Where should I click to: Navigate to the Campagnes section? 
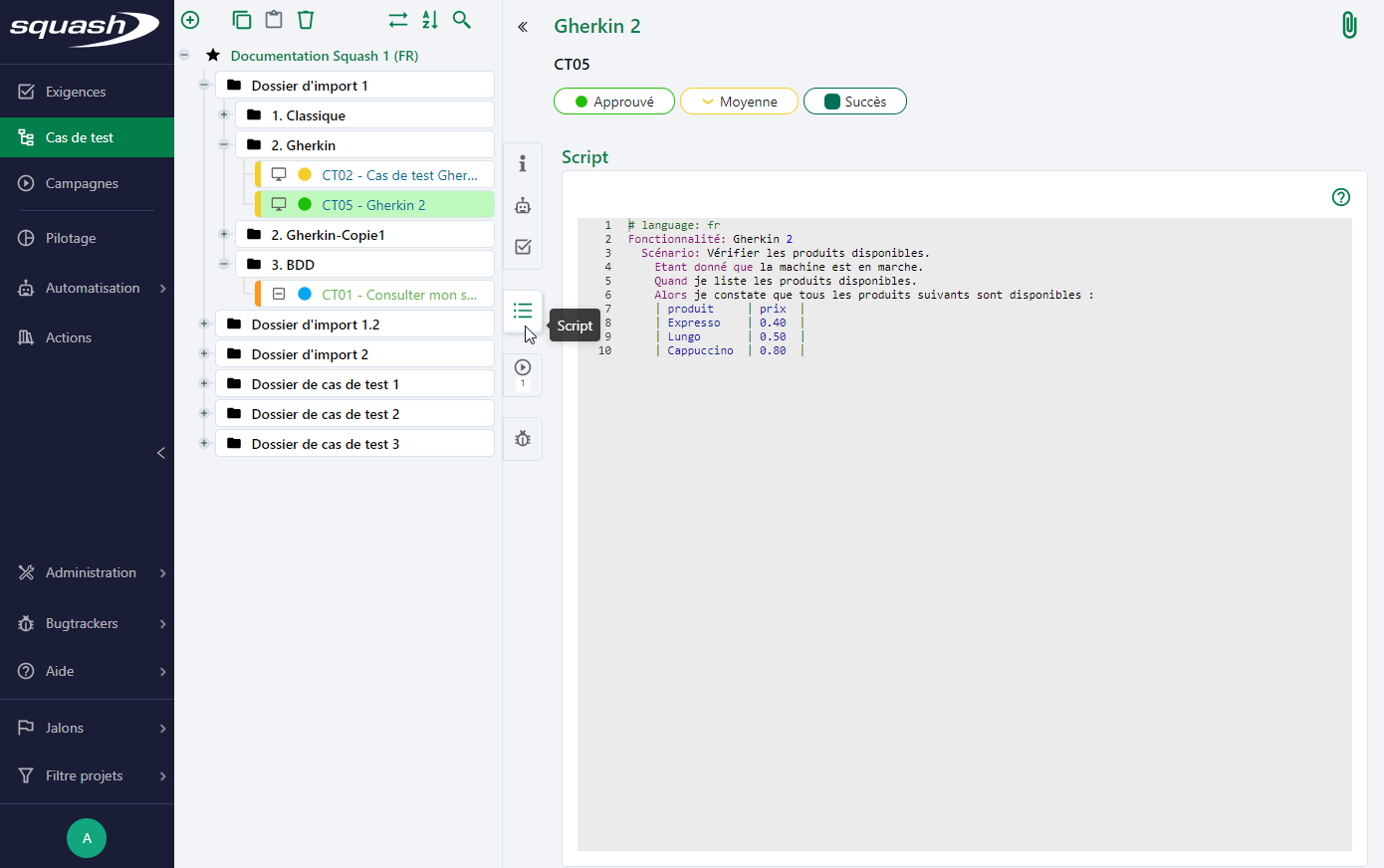coord(82,183)
